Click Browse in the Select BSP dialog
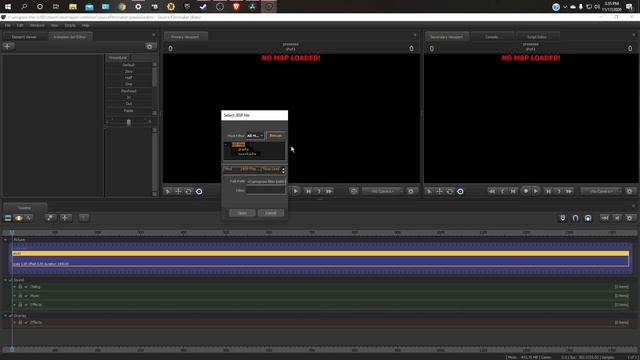Screen dimensions: 640x360 276,136
